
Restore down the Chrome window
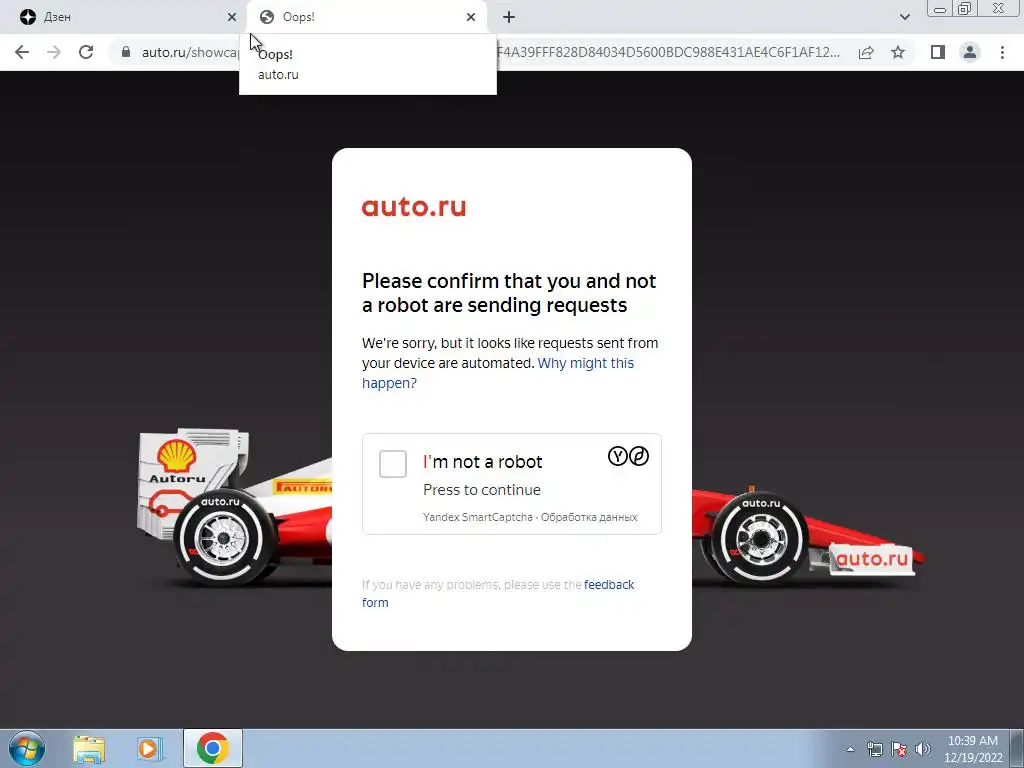pos(964,9)
